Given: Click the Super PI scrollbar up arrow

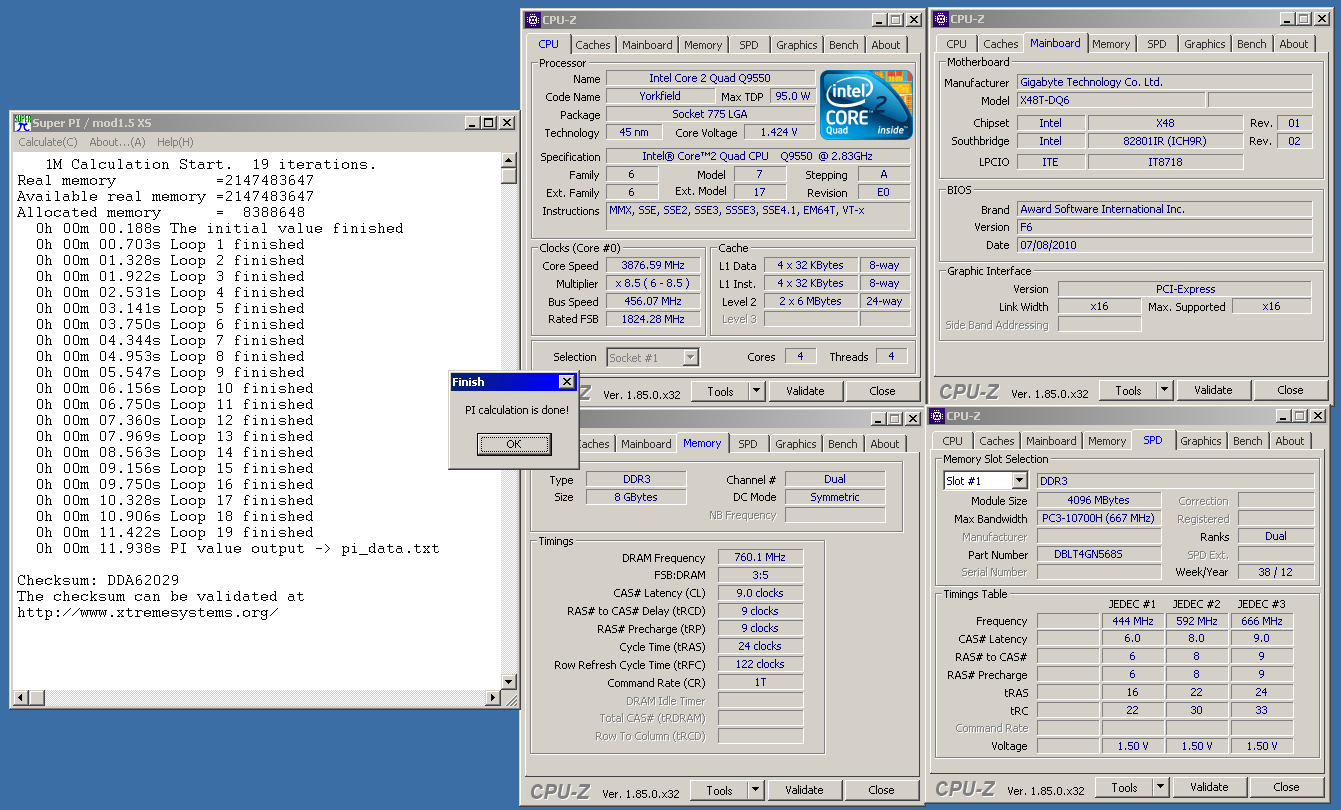Looking at the screenshot, I should (509, 160).
